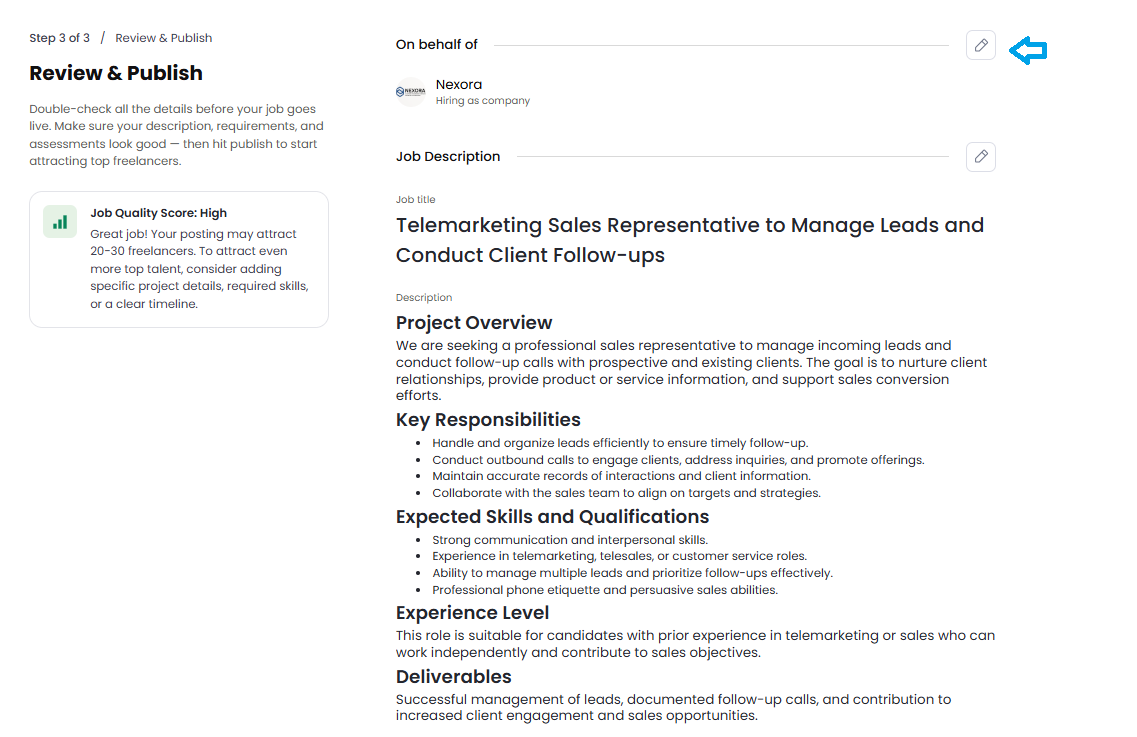Click the Job Quality Score: High title

(x=159, y=213)
